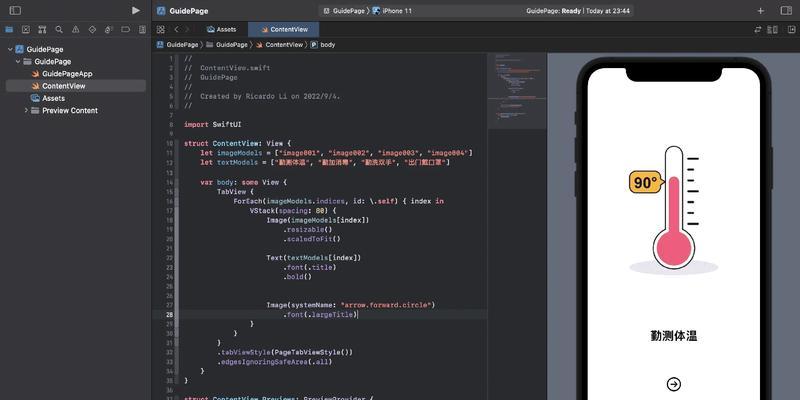The width and height of the screenshot is (800, 400).
Task: Click the .edgesIgnoringSafeArea(.all) line
Action: [x=274, y=362]
